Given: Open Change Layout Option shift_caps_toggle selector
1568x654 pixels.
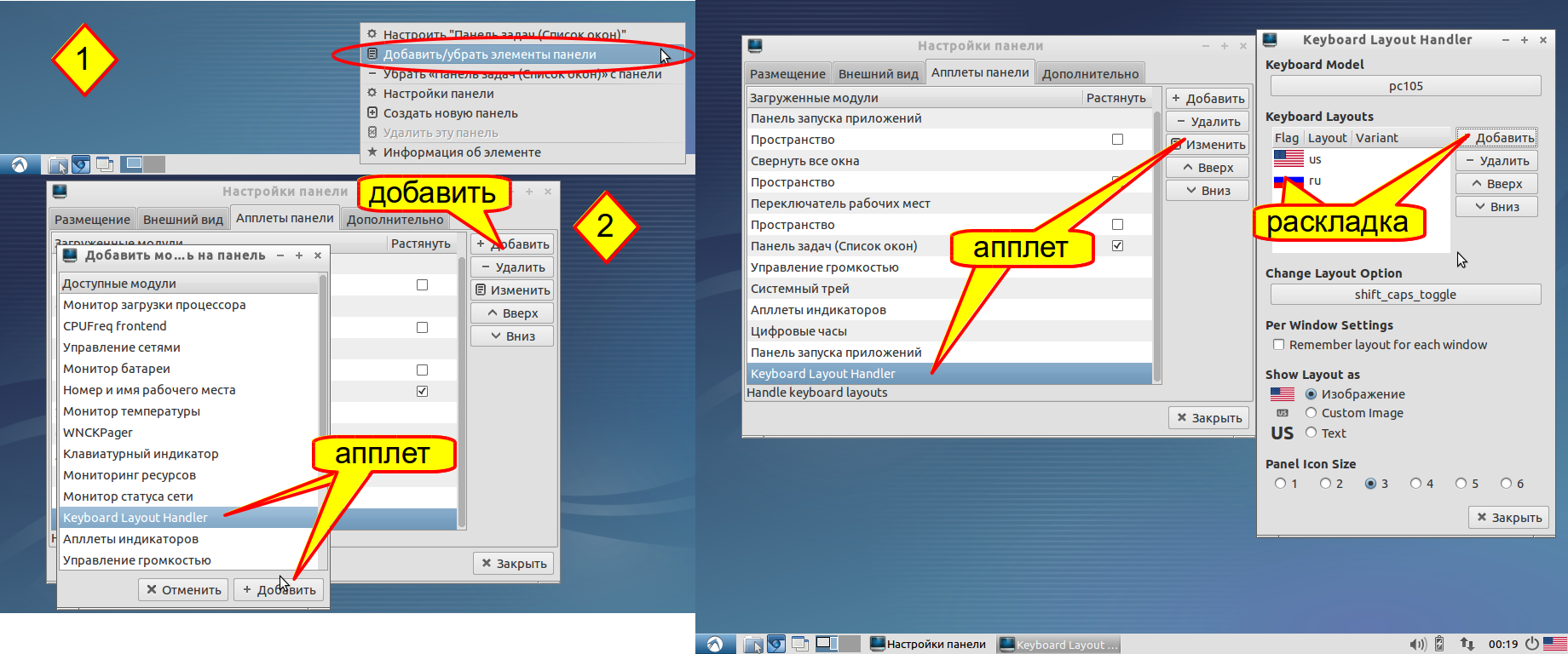Looking at the screenshot, I should pyautogui.click(x=1405, y=295).
